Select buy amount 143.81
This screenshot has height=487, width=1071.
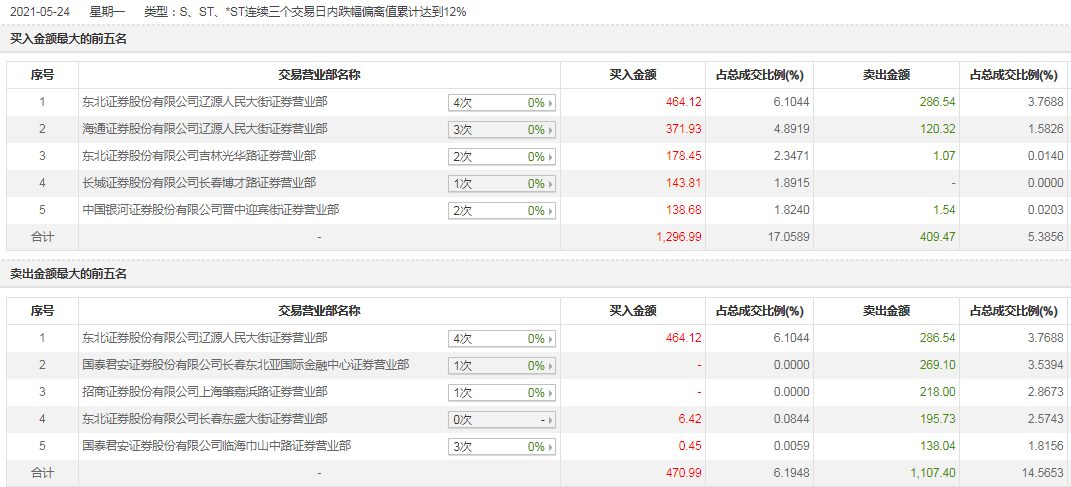[x=684, y=183]
